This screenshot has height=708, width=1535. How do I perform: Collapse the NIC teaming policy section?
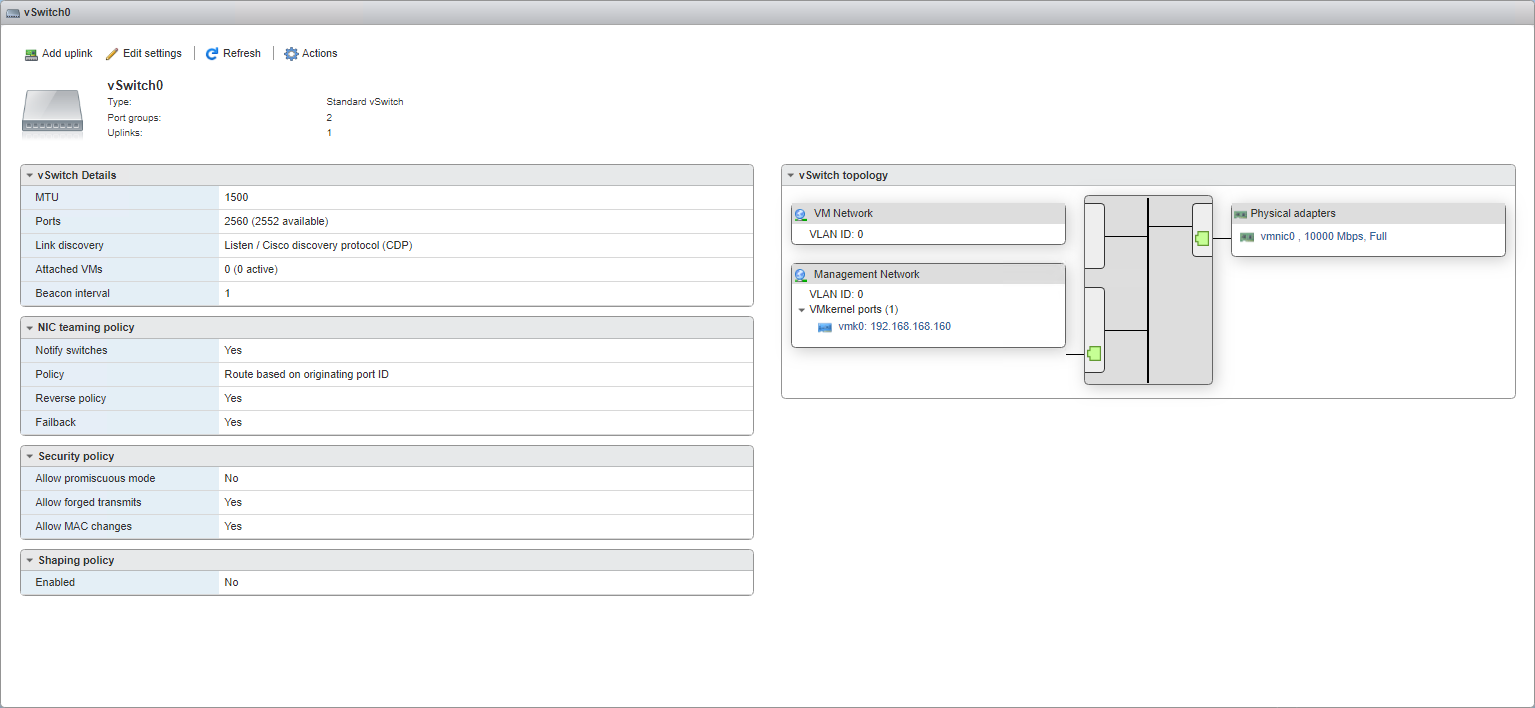[x=30, y=328]
